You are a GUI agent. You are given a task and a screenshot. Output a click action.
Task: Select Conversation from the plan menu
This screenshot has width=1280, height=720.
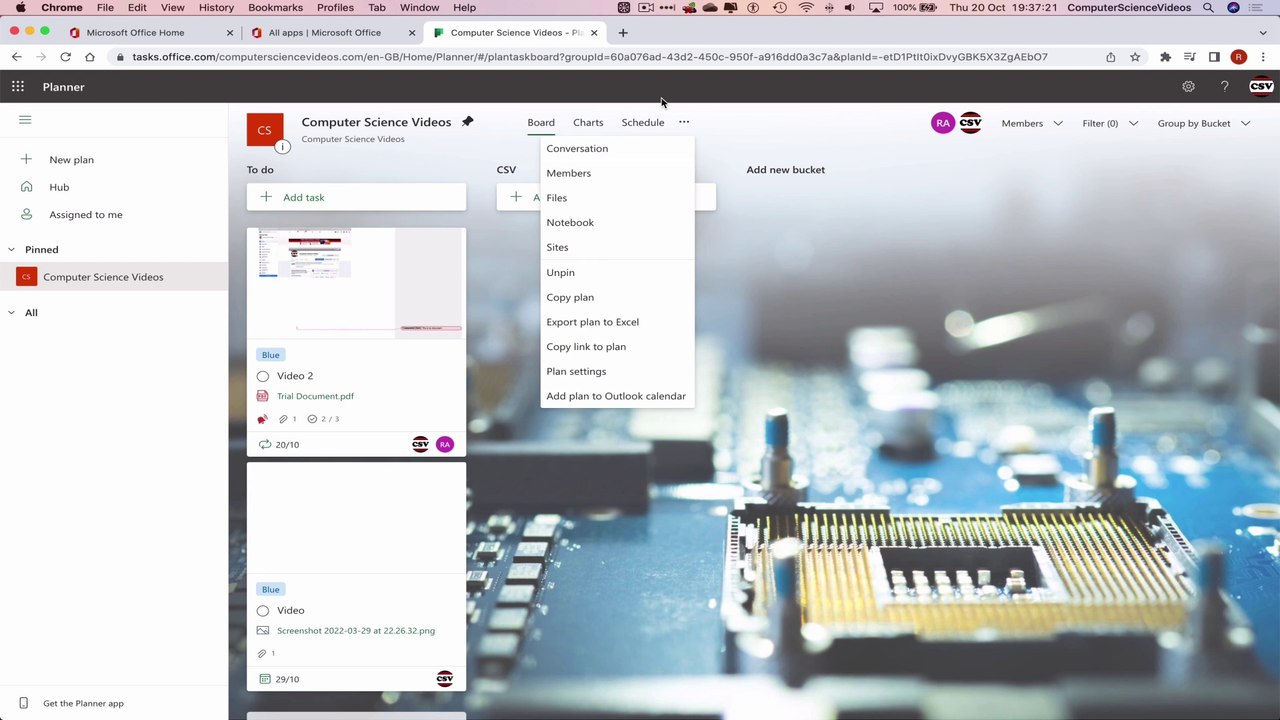[617, 148]
